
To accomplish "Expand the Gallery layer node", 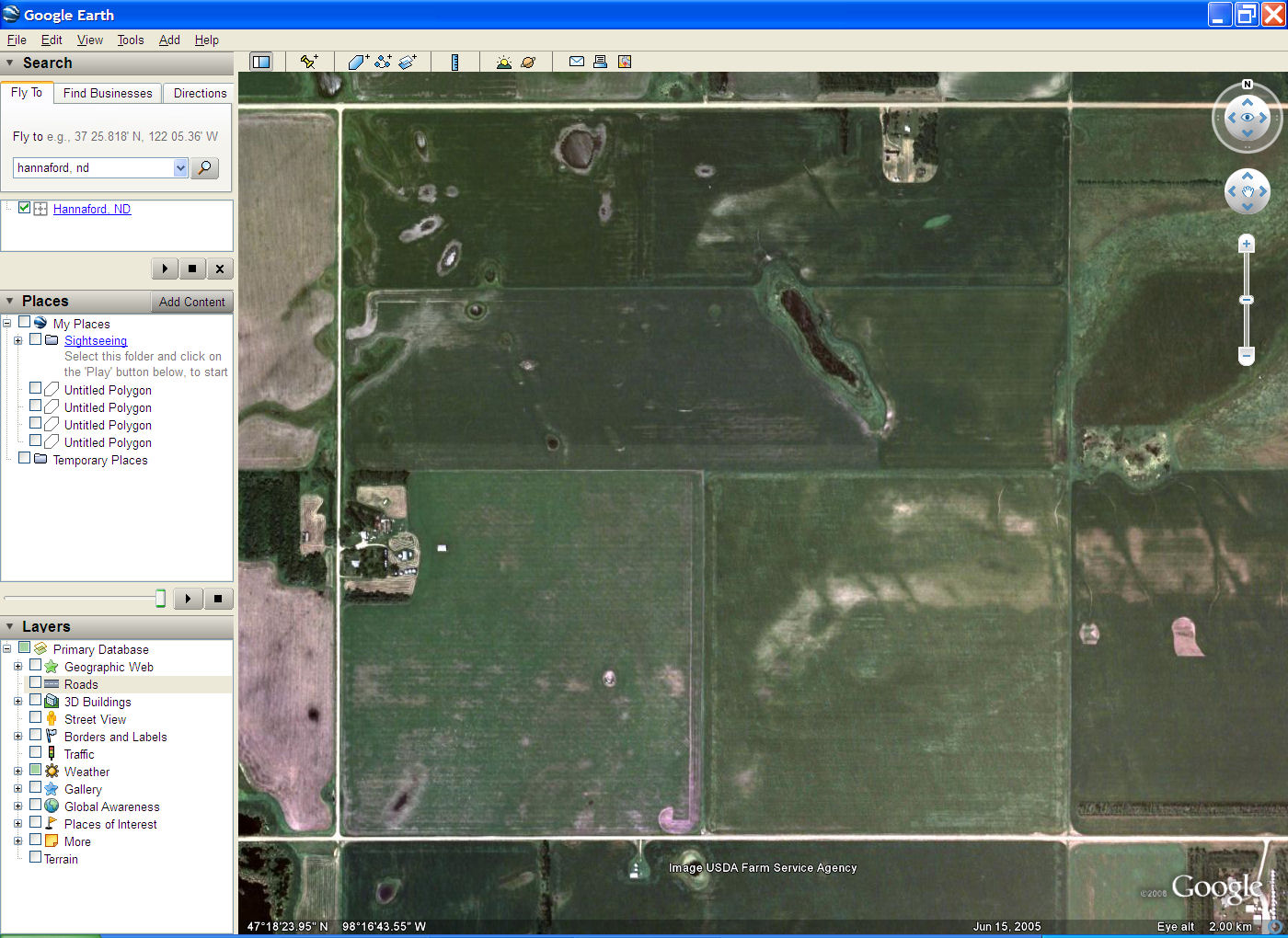I will point(17,789).
